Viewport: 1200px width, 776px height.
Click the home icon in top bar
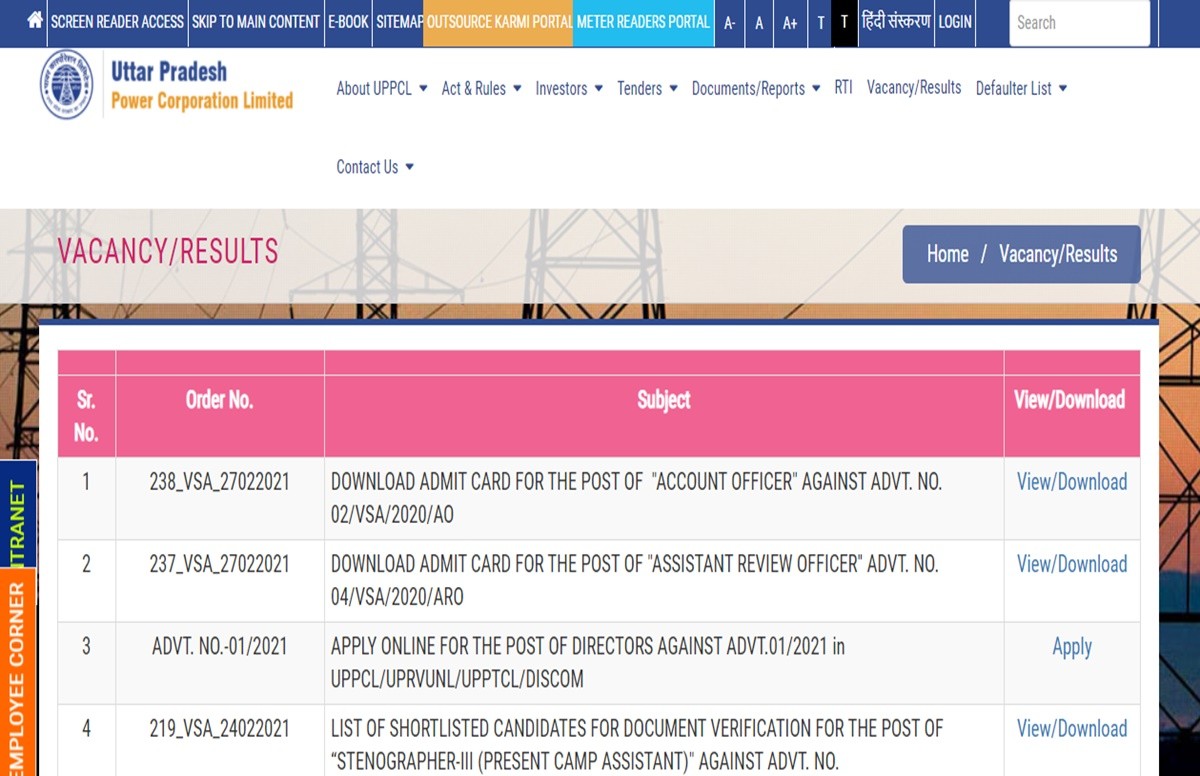(x=35, y=21)
